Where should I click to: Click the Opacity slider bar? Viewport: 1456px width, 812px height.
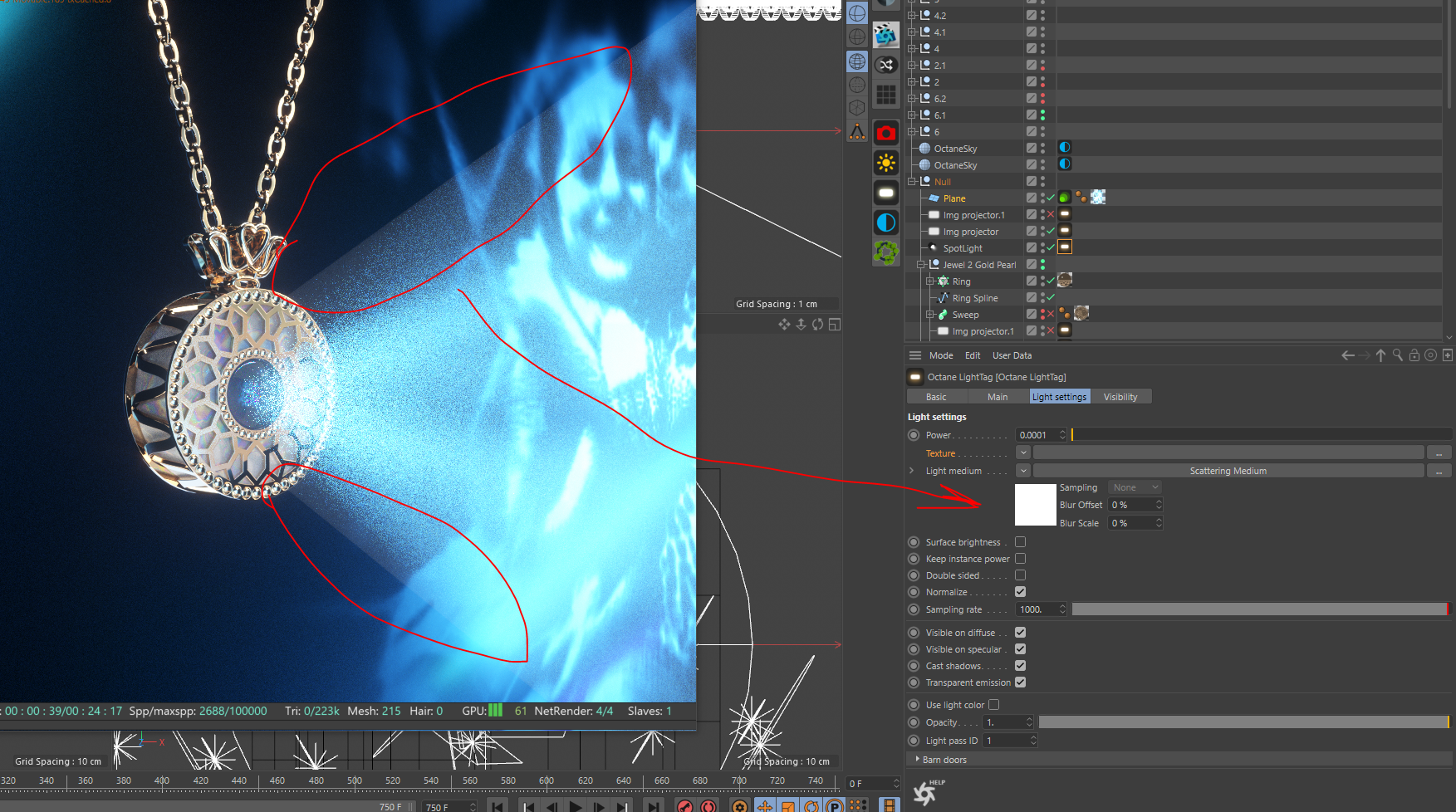coord(1244,722)
